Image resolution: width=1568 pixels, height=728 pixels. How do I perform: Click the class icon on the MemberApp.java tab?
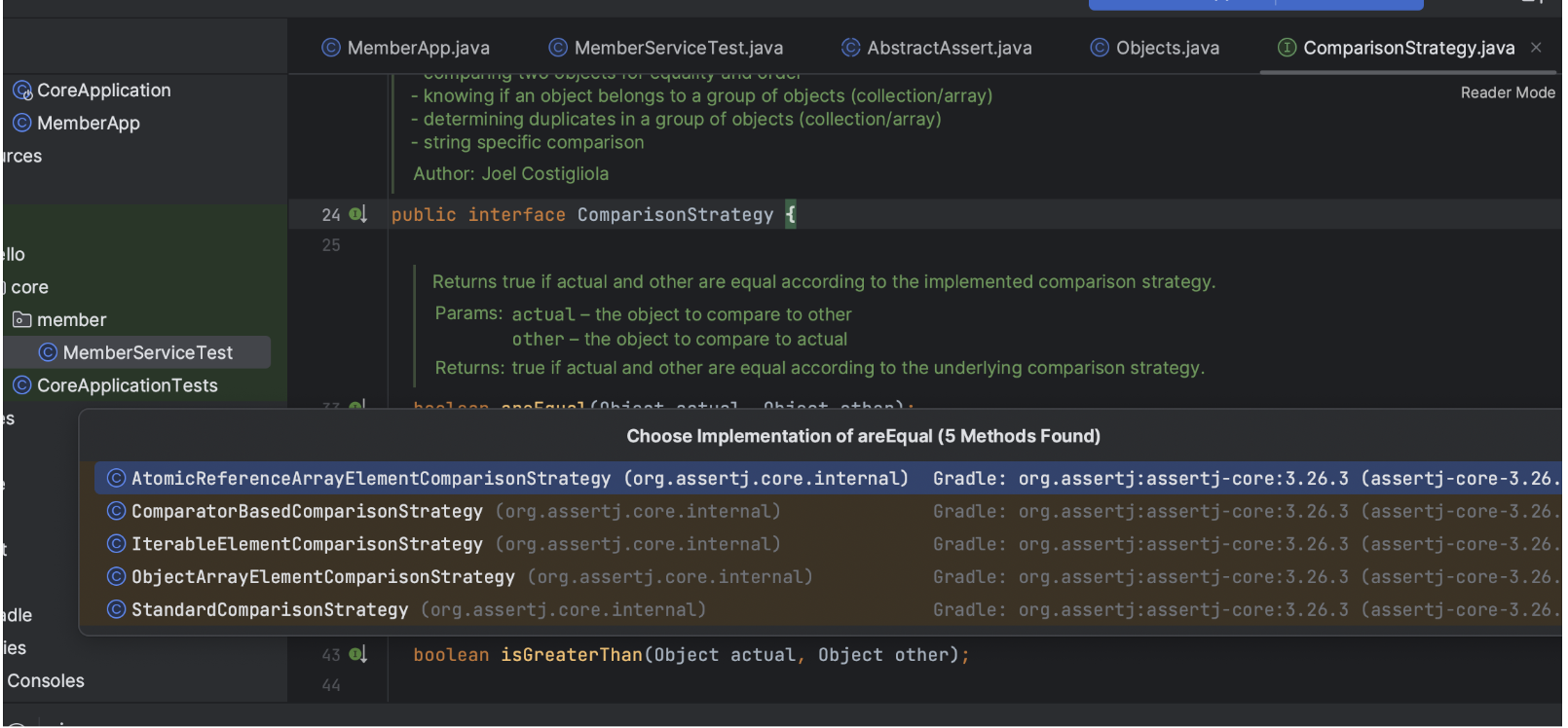(x=331, y=48)
